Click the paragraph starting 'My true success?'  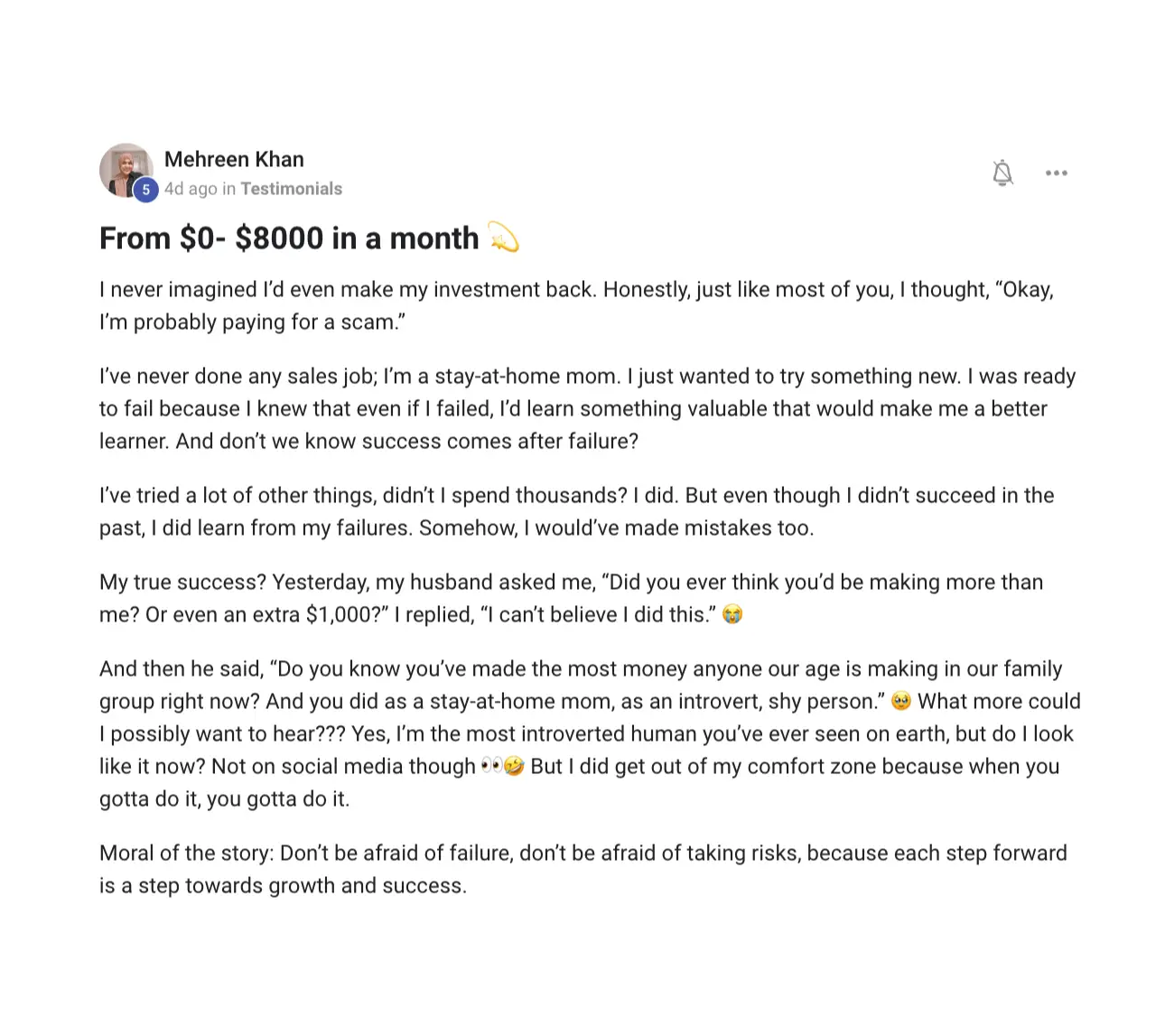(x=571, y=598)
